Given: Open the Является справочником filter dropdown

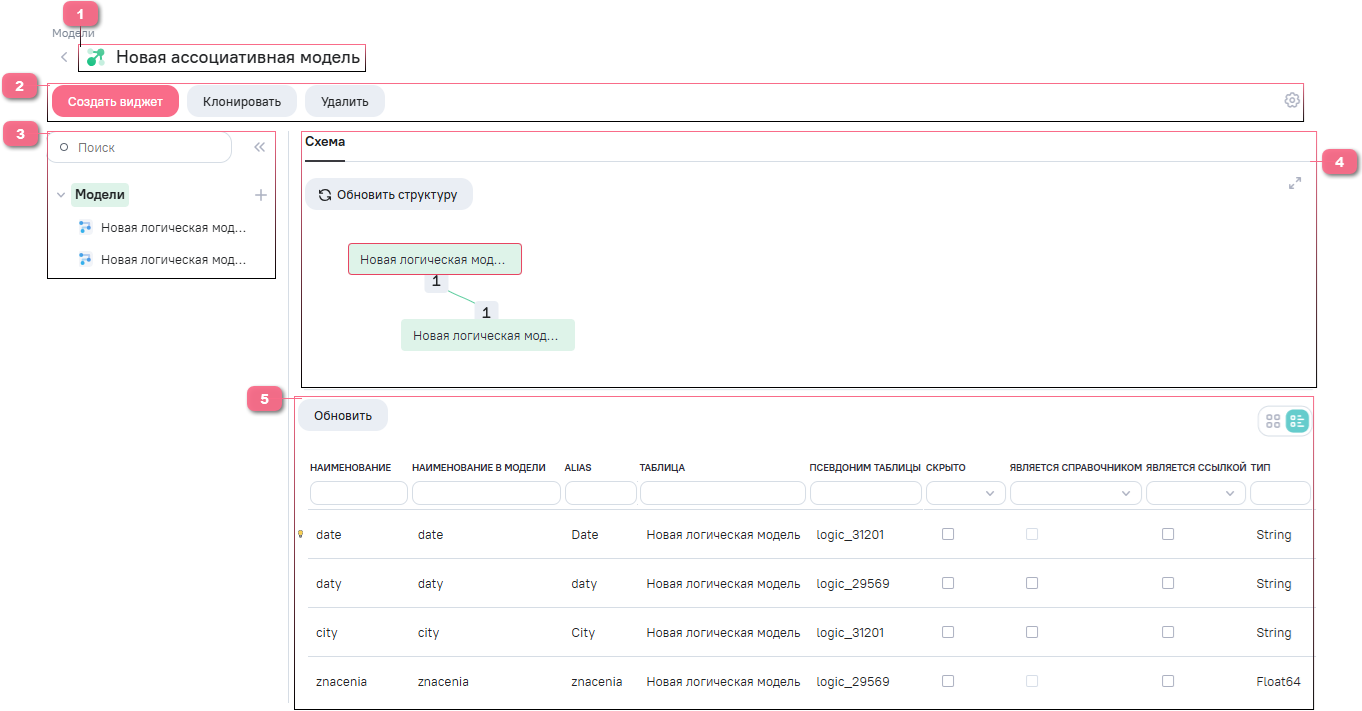Looking at the screenshot, I should pos(1076,493).
